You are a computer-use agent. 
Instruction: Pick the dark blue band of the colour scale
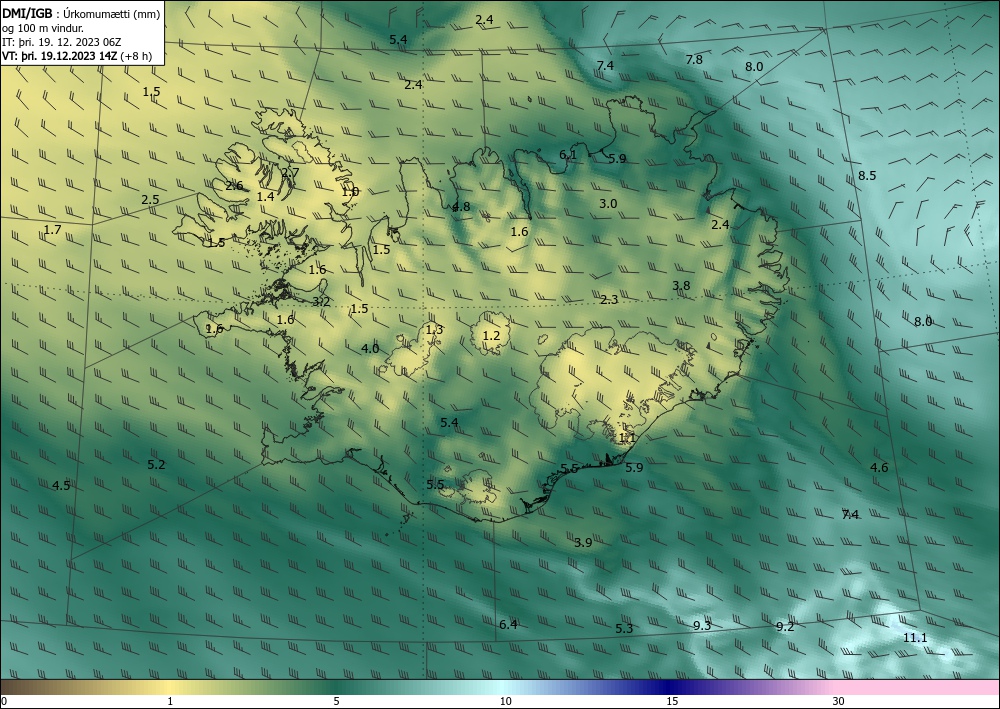(x=670, y=687)
